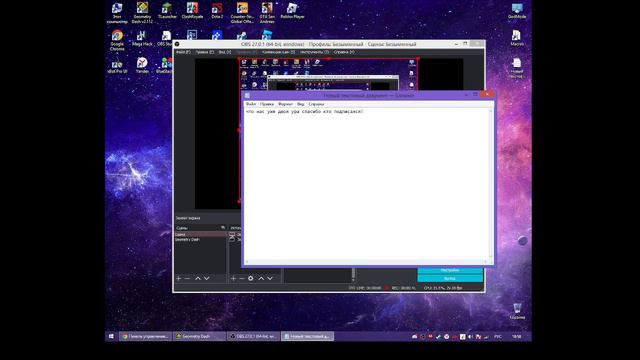Open the Dota 2 desktop shortcut
The width and height of the screenshot is (640, 360).
click(x=217, y=11)
